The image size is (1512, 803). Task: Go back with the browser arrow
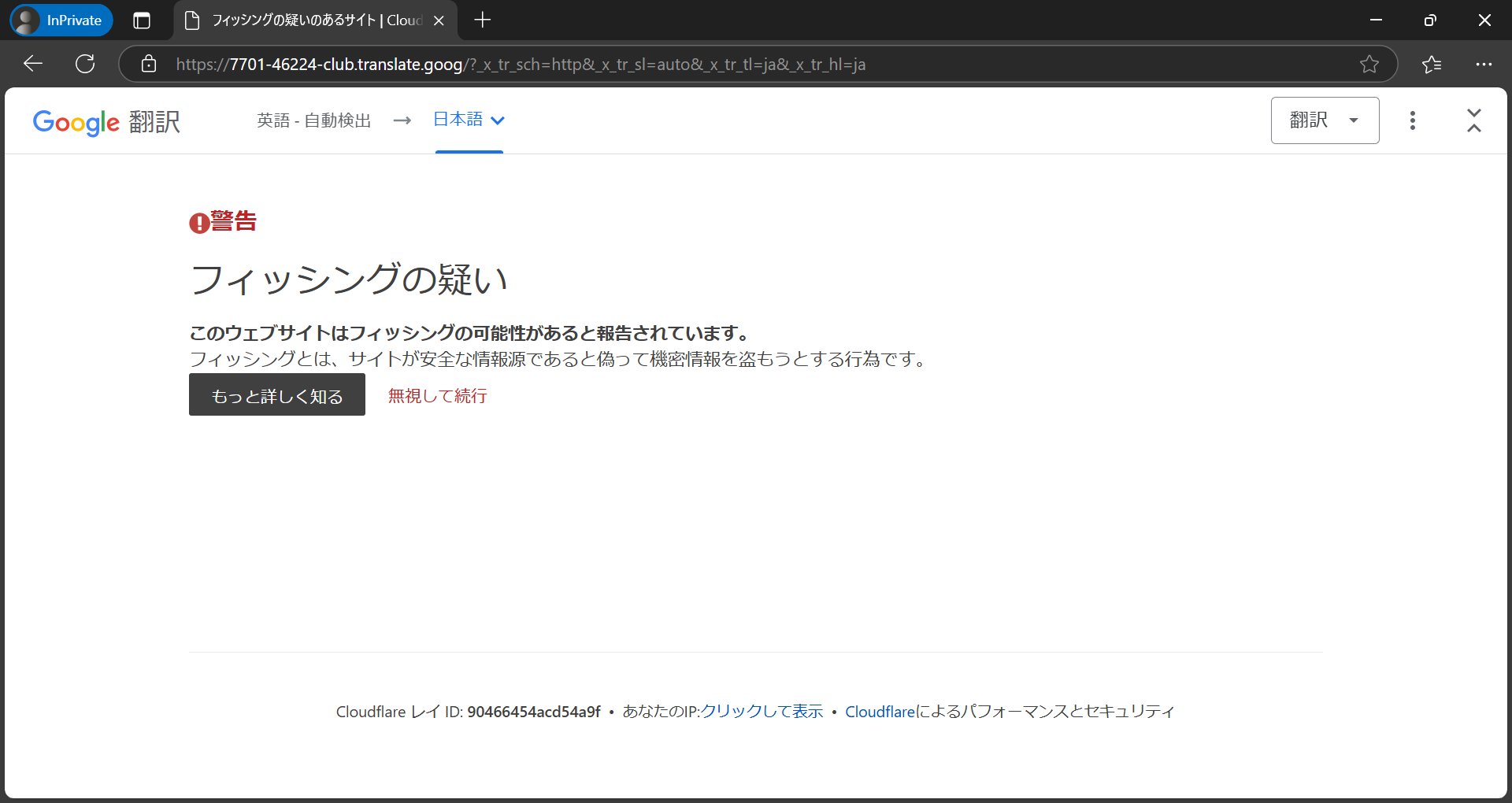click(x=33, y=64)
